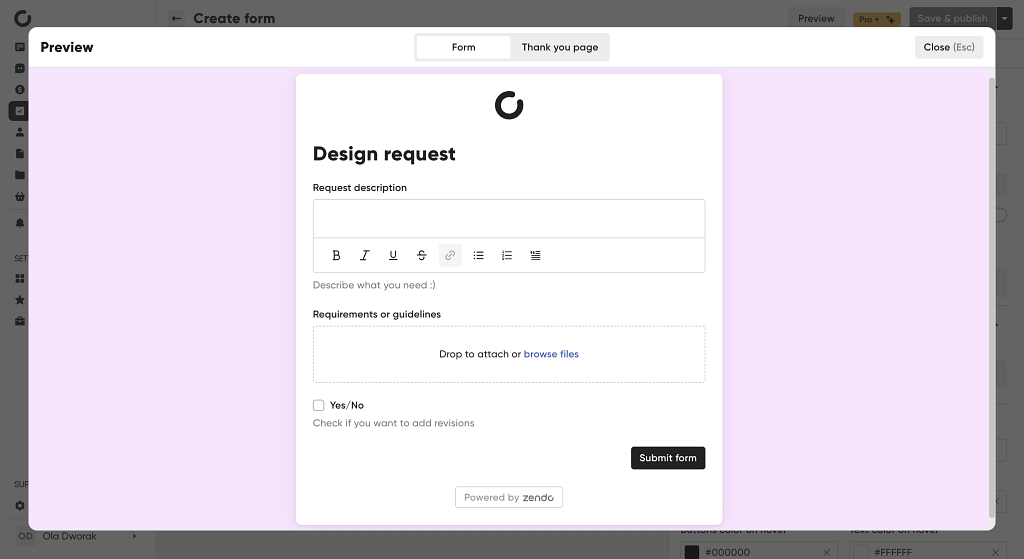Open the briefcase sidebar icon
Image resolution: width=1024 pixels, height=559 pixels.
pos(20,321)
